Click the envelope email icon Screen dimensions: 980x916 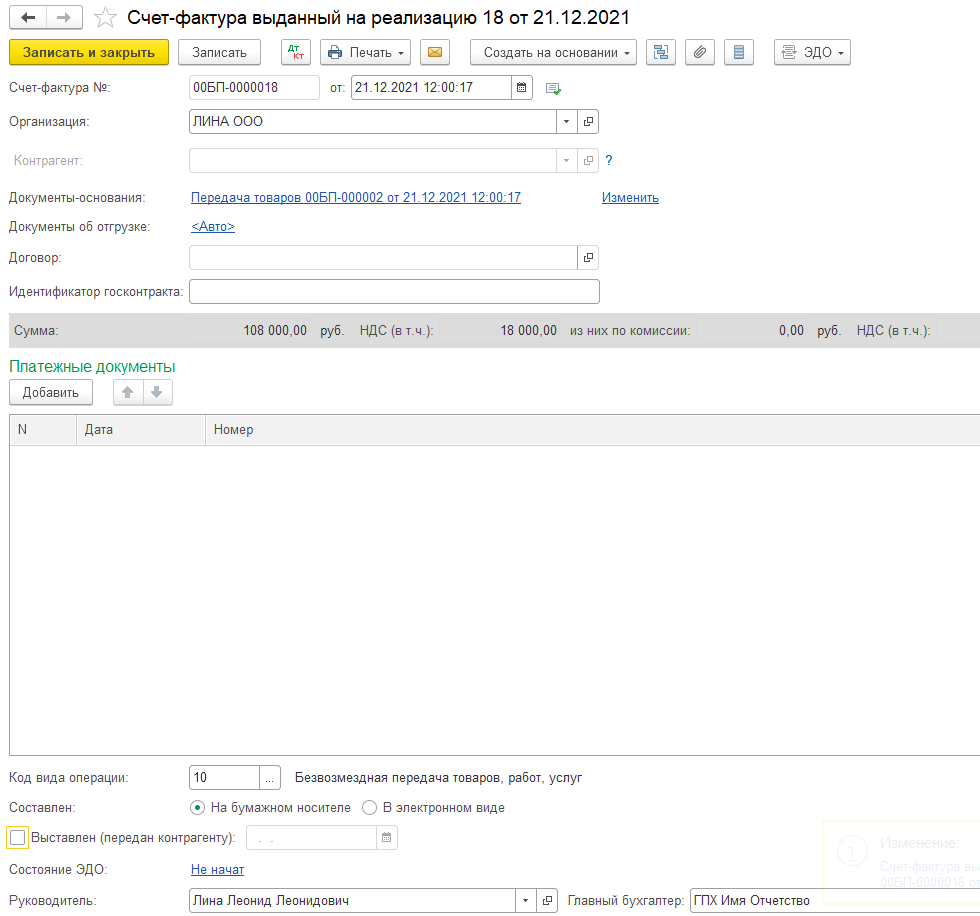pyautogui.click(x=435, y=52)
